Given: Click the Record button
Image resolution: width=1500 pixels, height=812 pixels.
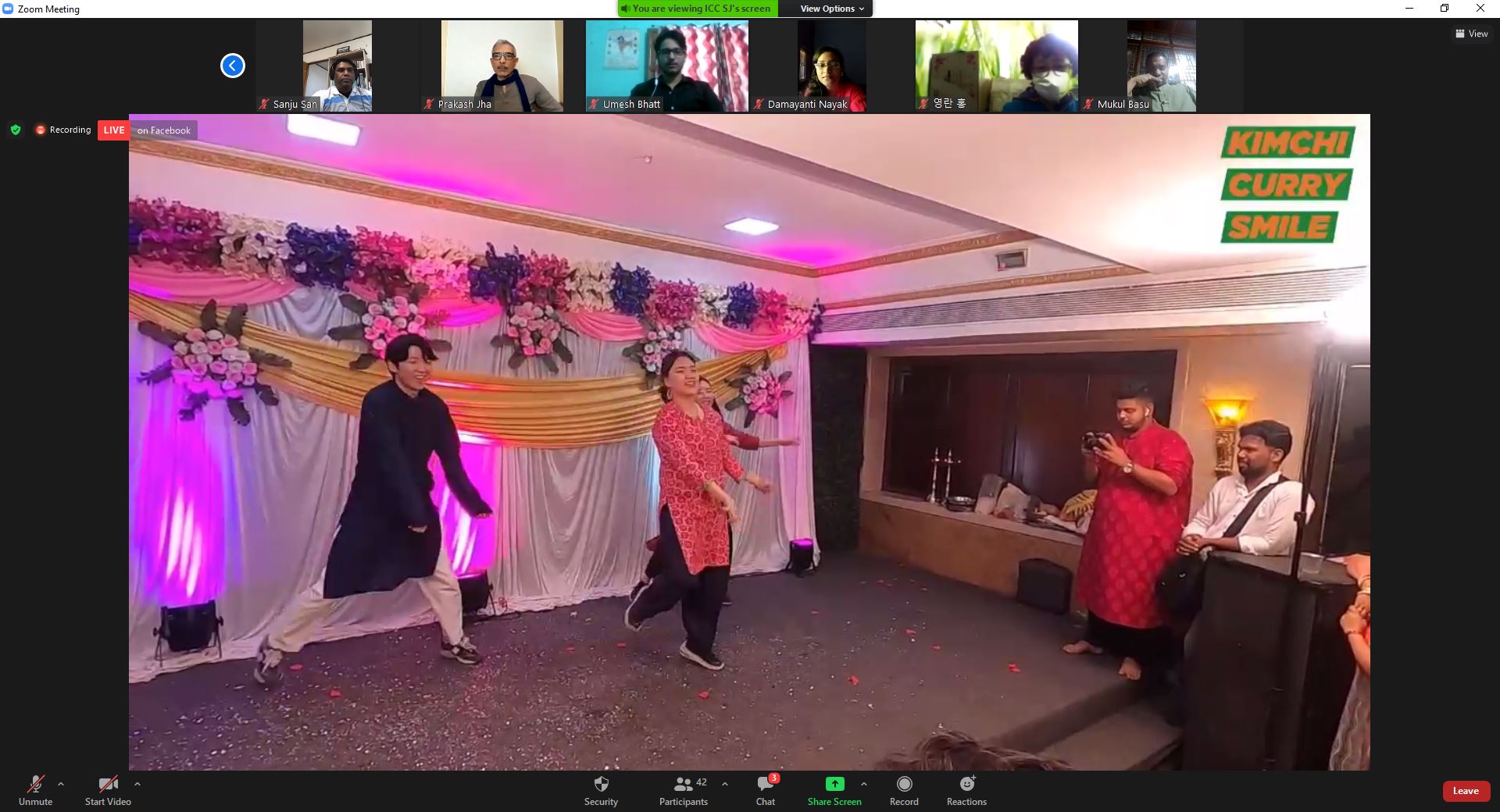Looking at the screenshot, I should [x=904, y=789].
